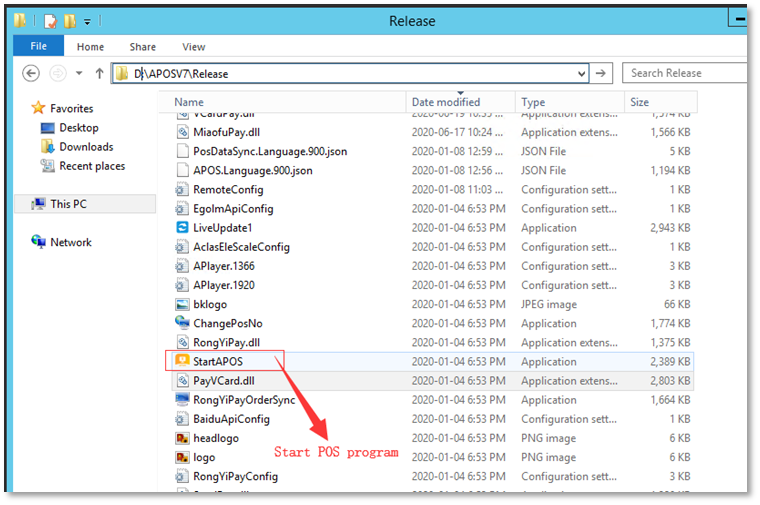Click the Forward navigation arrow
760x505 pixels.
(x=58, y=73)
